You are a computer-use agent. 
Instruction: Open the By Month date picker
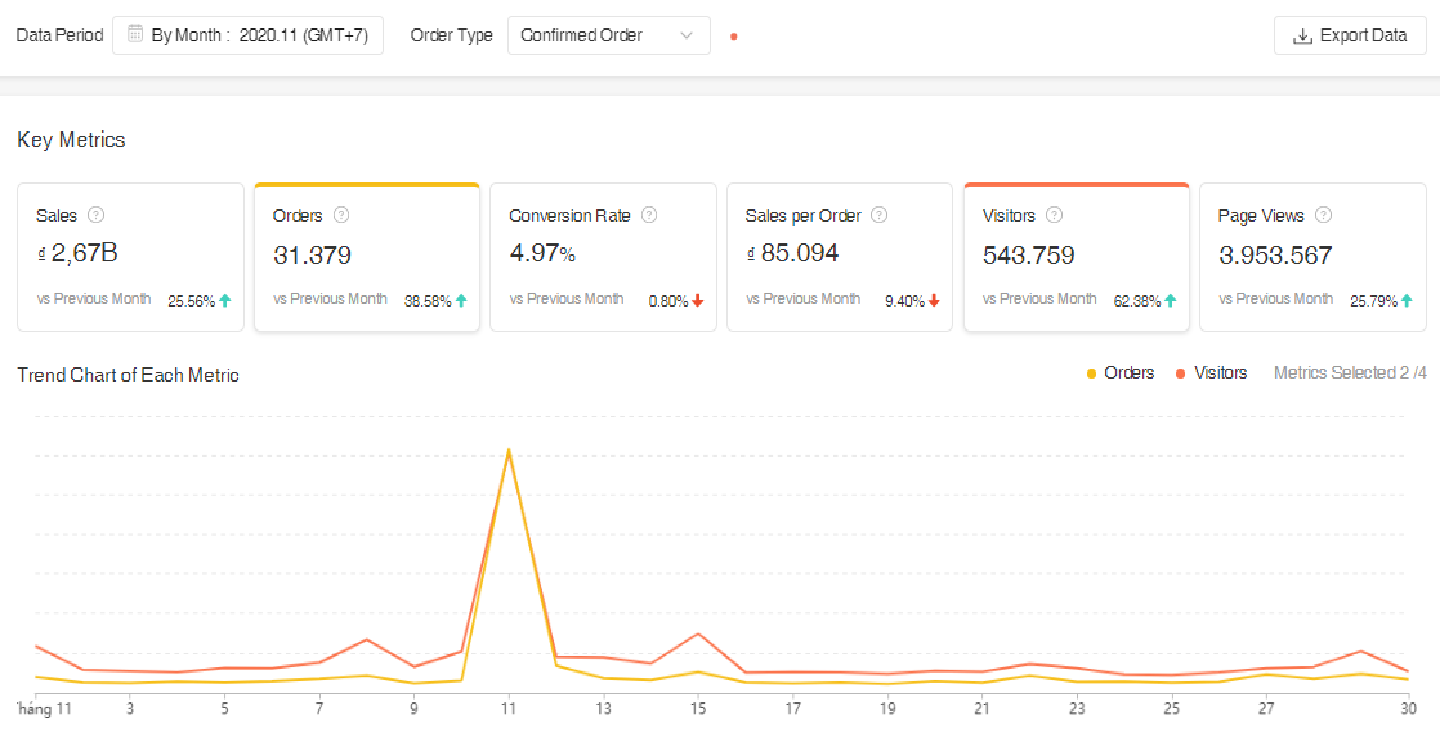(248, 35)
